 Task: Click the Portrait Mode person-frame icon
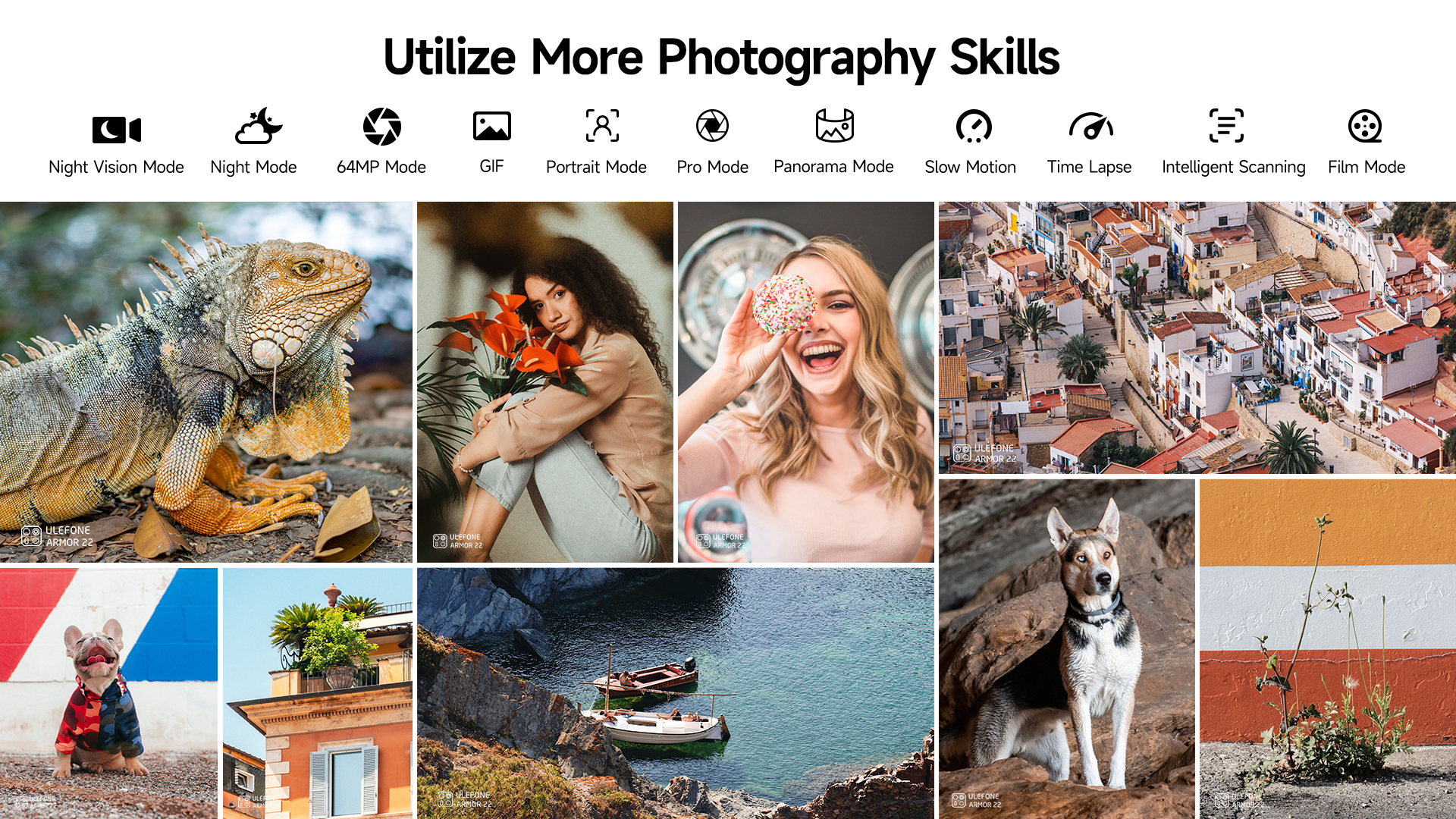tap(601, 126)
